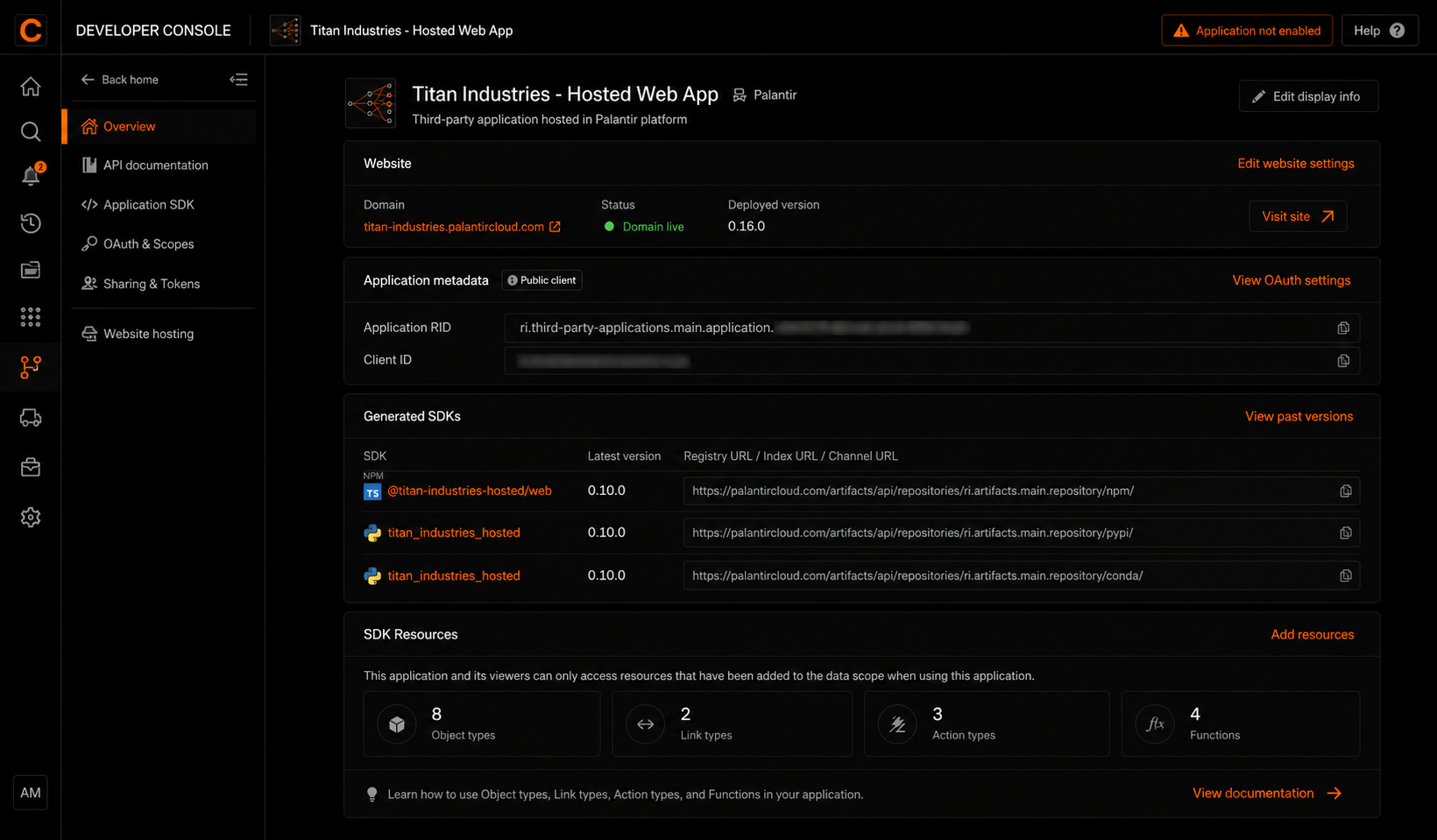
Task: View notifications bell with badge
Action: [31, 175]
